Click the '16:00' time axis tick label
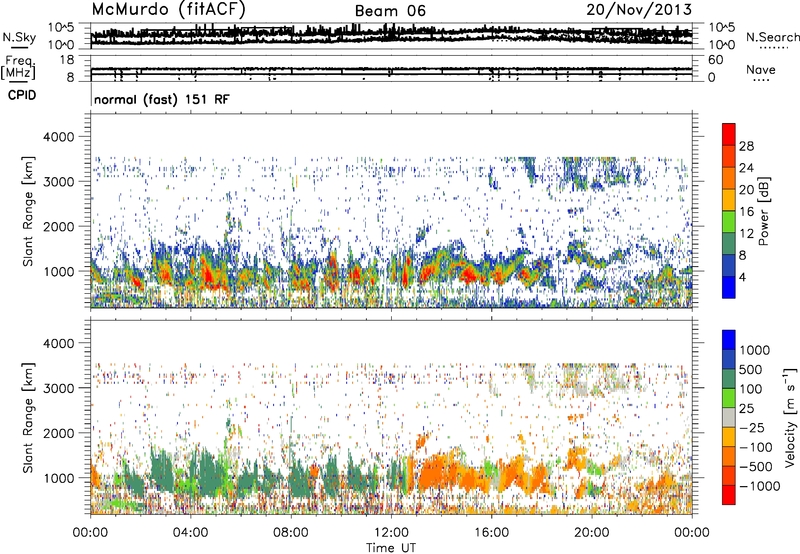Viewport: 800px width, 554px height. (491, 533)
